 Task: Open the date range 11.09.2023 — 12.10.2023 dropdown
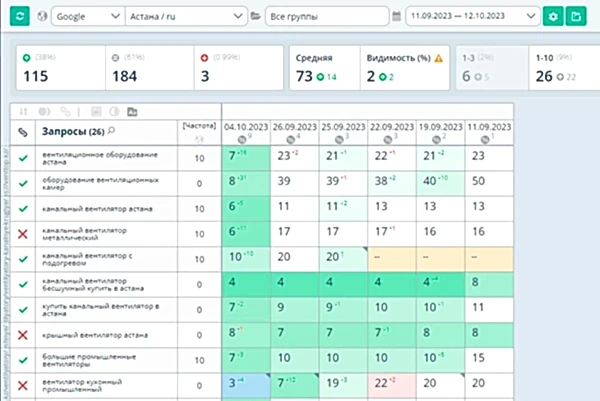[x=470, y=17]
